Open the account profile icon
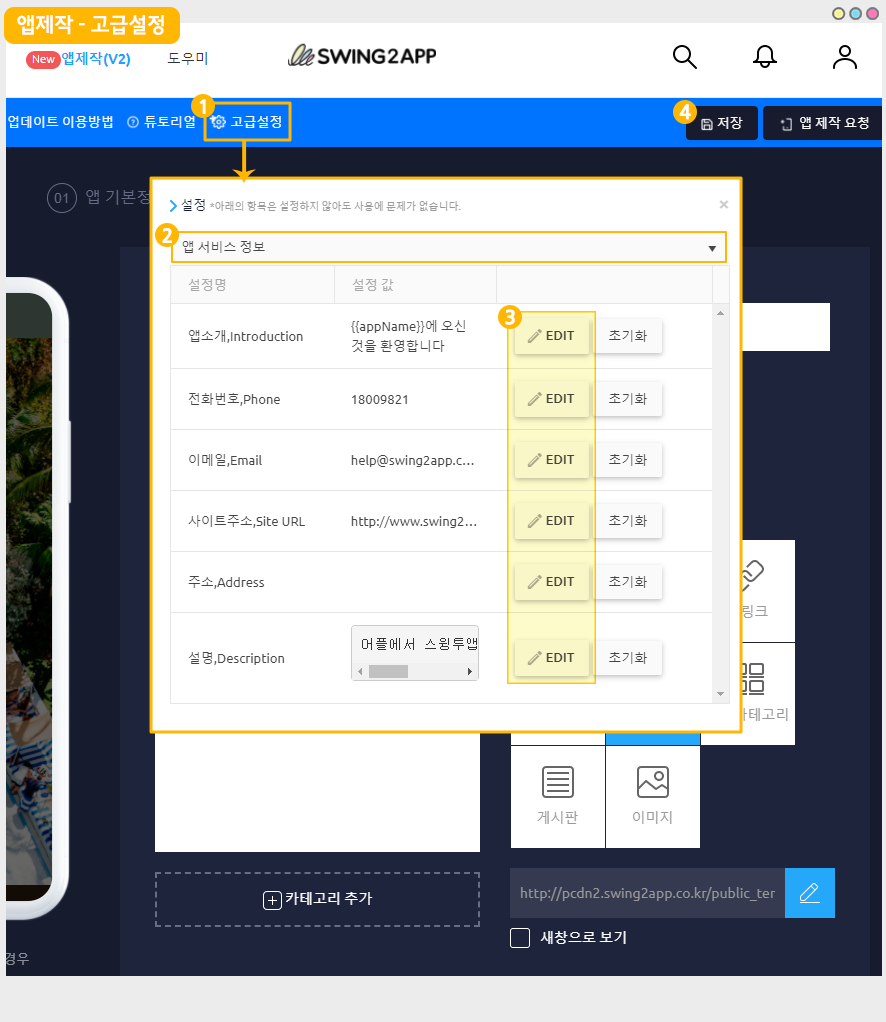Viewport: 886px width, 1022px height. [844, 57]
